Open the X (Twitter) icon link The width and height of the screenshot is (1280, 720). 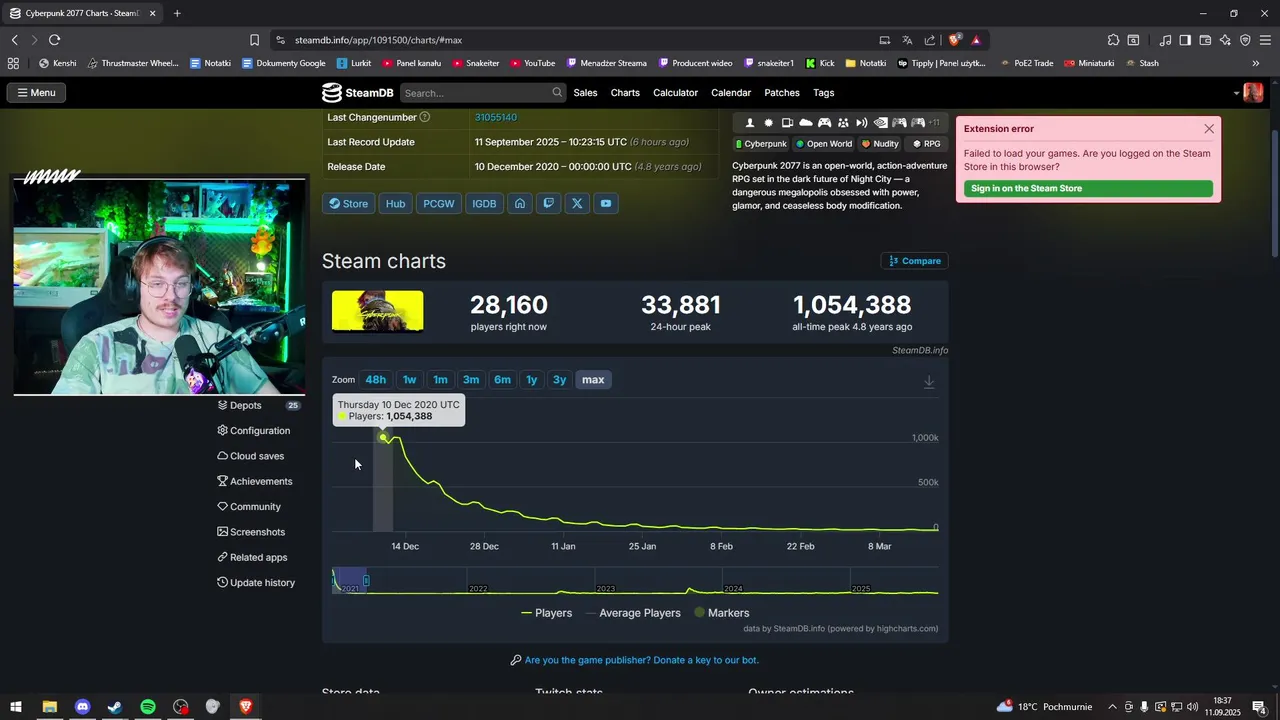(577, 203)
